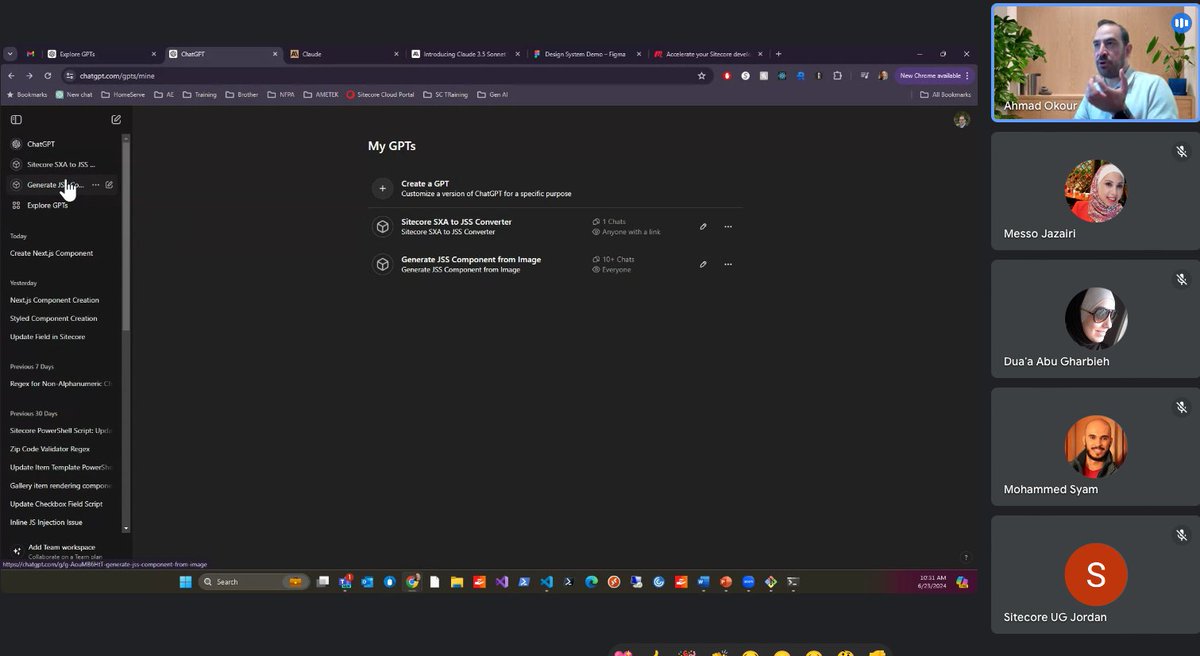Switch to Explore GPTs tab
The image size is (1200, 656).
click(100, 54)
